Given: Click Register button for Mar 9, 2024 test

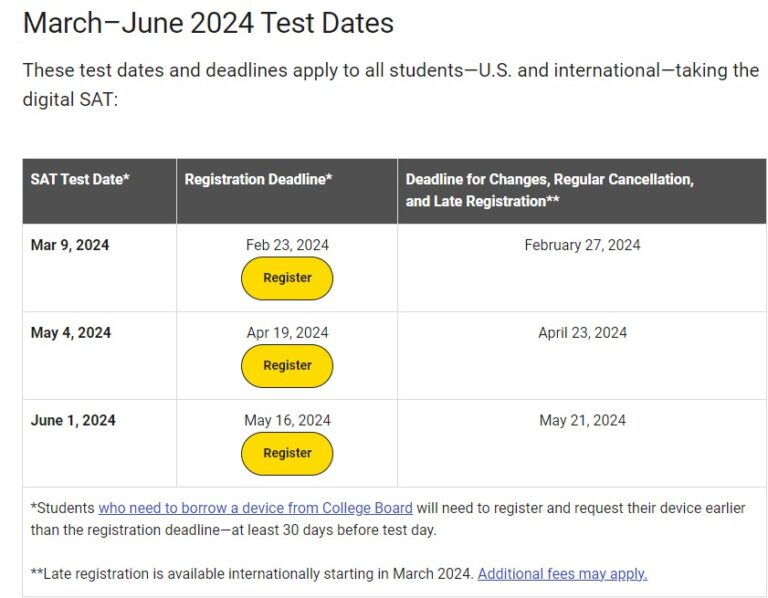Looking at the screenshot, I should click(x=287, y=278).
